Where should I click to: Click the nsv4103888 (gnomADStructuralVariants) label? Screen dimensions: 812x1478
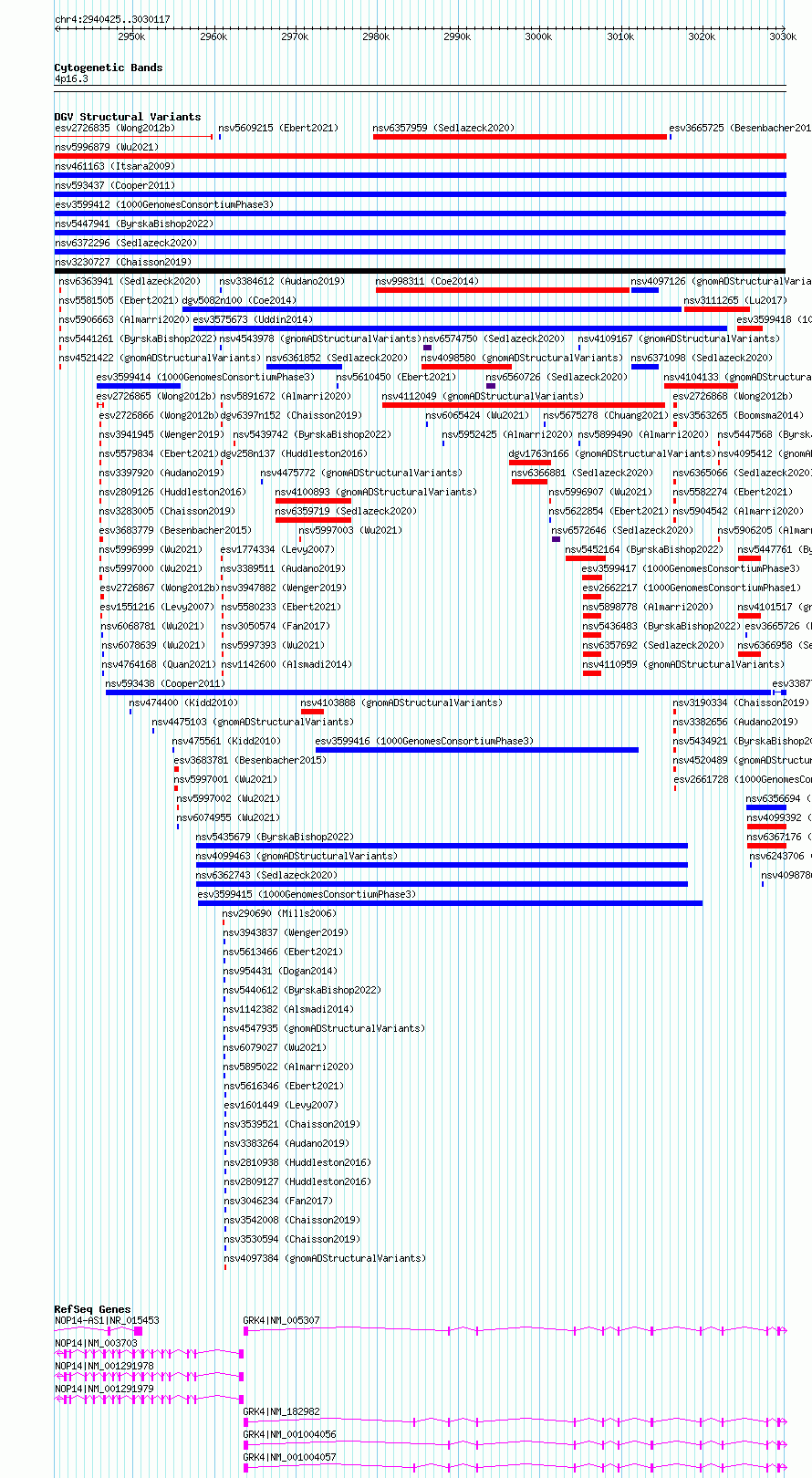click(401, 703)
